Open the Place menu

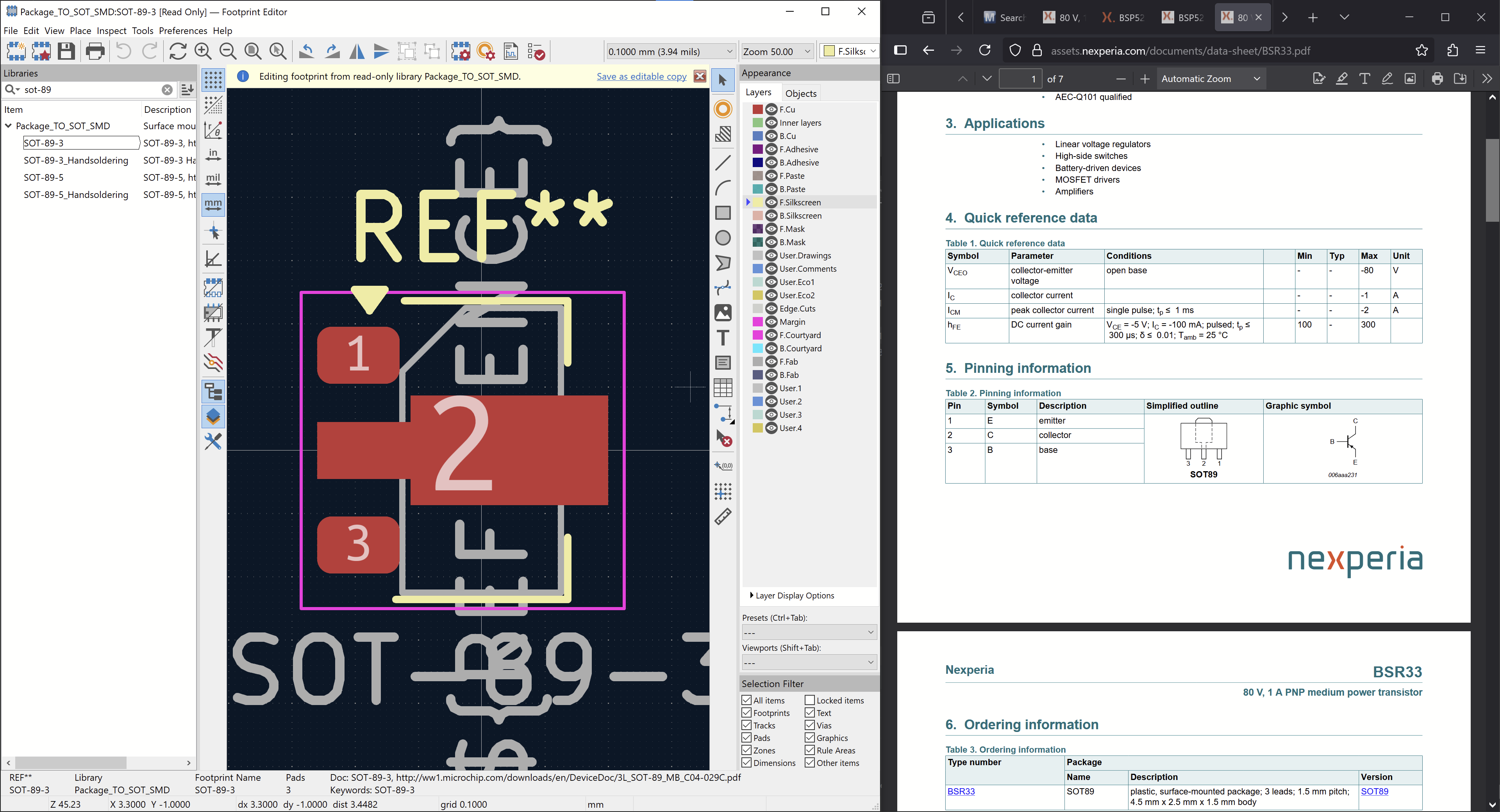pyautogui.click(x=80, y=30)
